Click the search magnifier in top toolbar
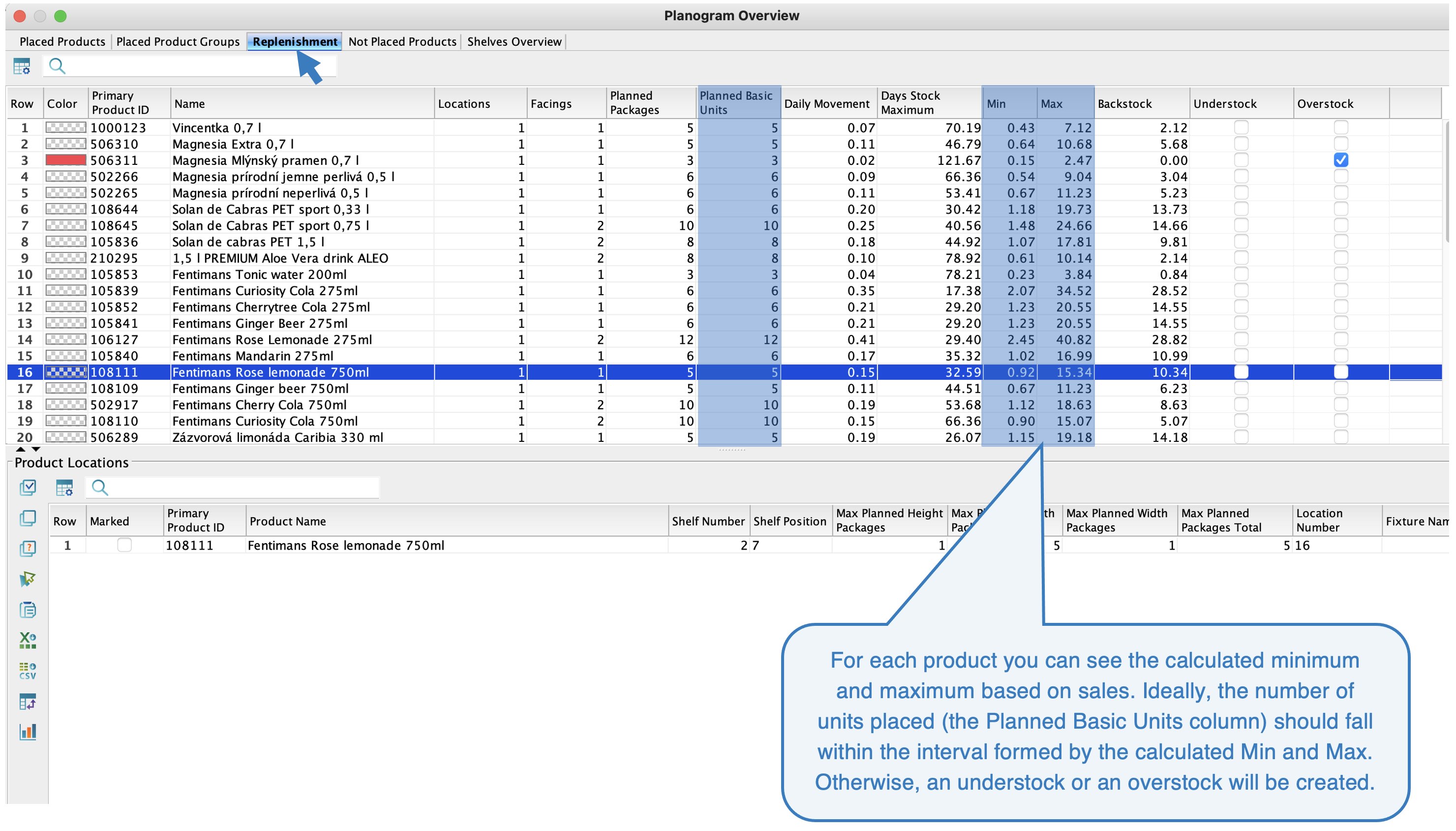1456x831 pixels. click(57, 66)
